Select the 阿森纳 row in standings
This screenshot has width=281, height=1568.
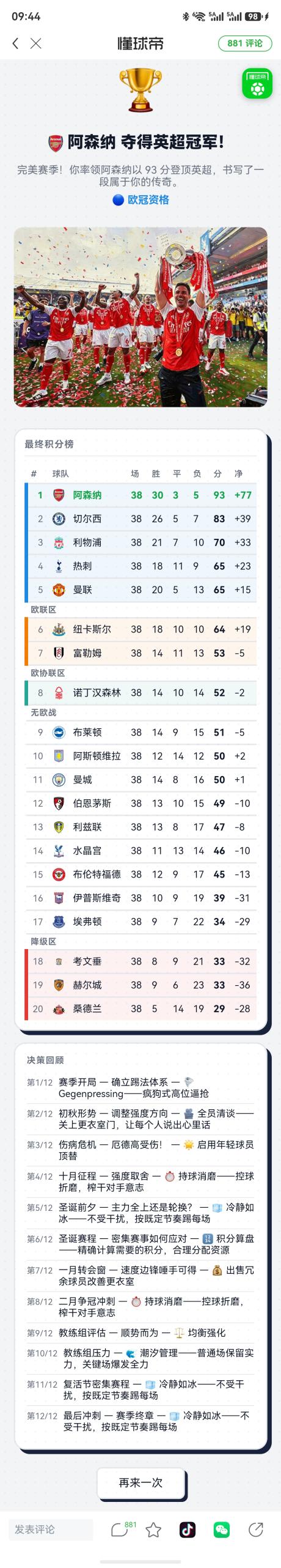tap(140, 495)
